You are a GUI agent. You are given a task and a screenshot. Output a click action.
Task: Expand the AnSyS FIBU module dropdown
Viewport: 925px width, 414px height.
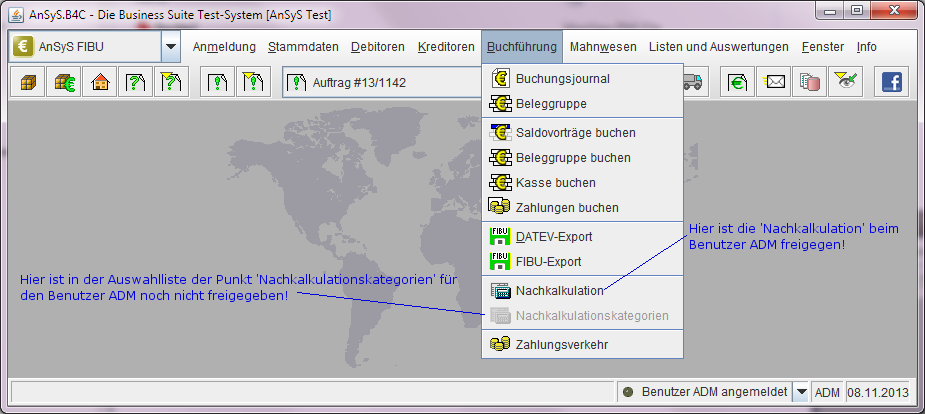[170, 47]
